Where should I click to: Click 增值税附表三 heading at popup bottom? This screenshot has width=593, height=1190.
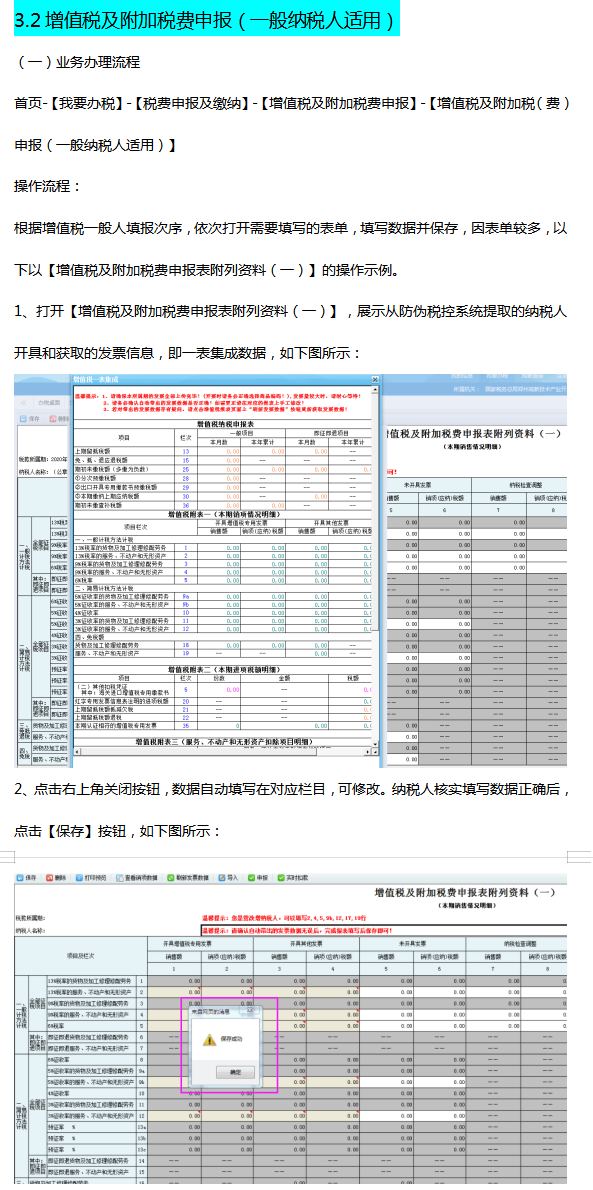(x=222, y=740)
